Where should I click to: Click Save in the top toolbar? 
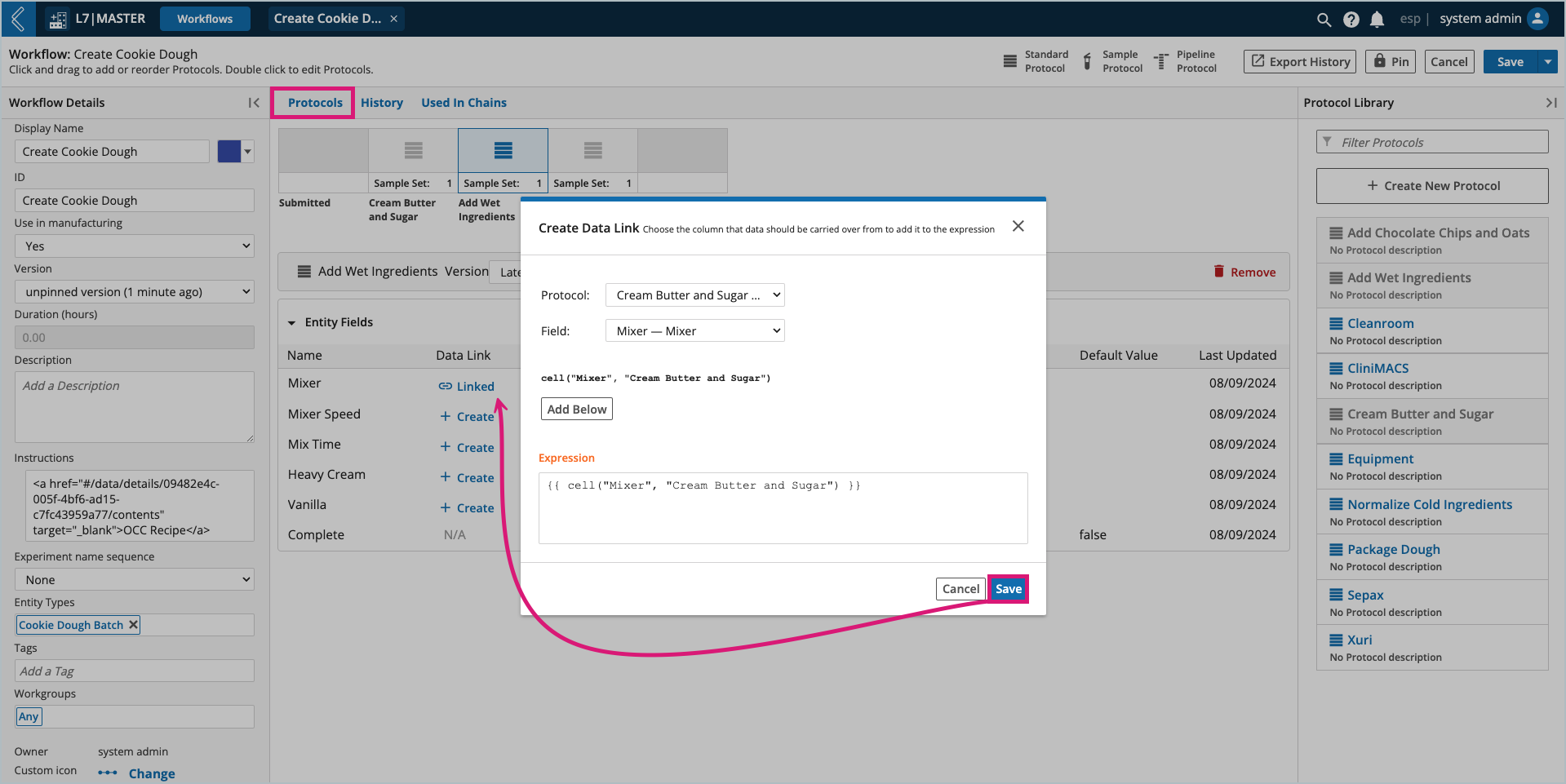1511,61
